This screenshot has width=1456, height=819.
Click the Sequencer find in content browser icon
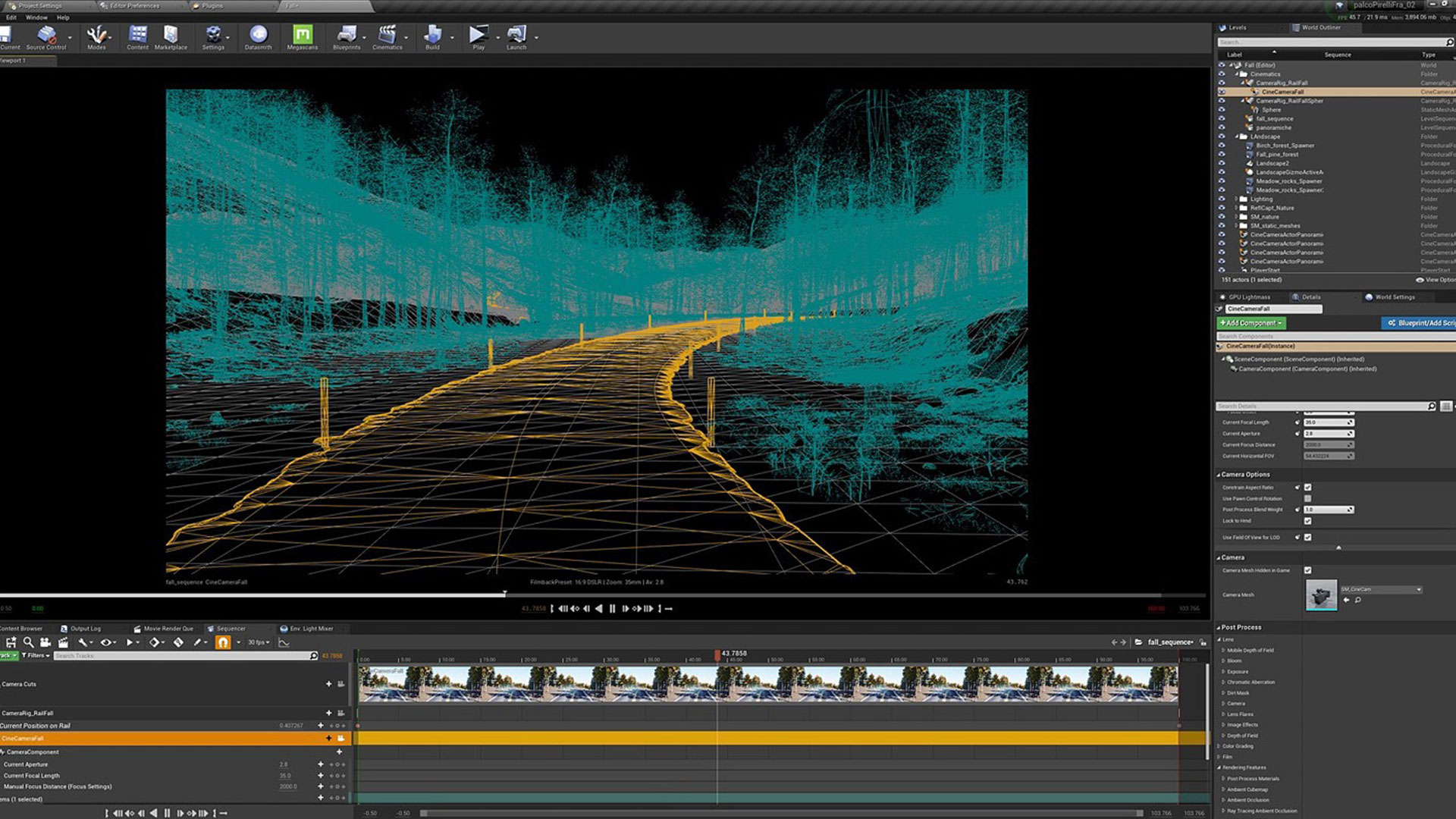[29, 642]
